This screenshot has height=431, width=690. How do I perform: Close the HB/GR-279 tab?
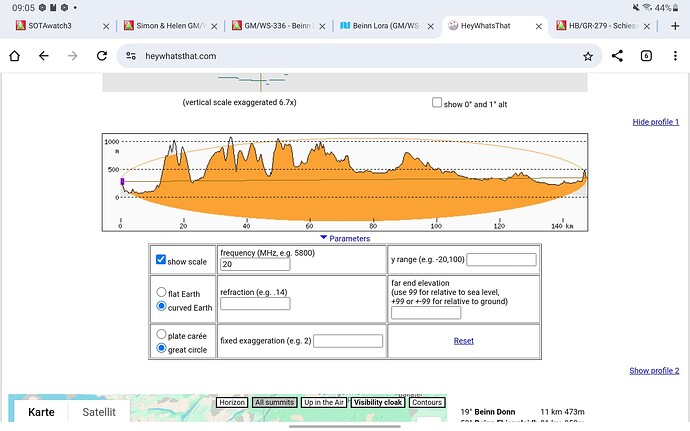point(647,26)
